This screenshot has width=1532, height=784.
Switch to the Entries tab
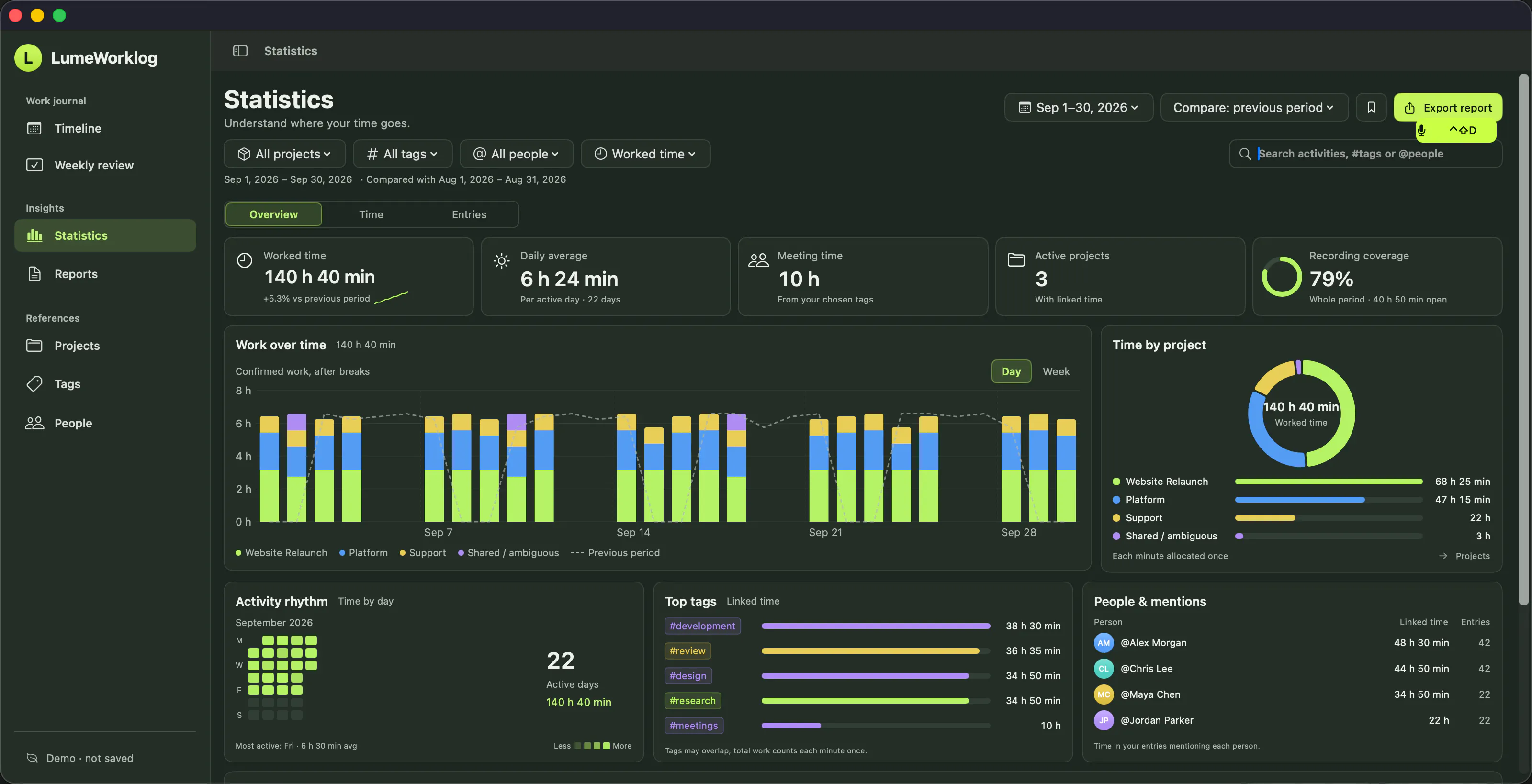point(469,214)
